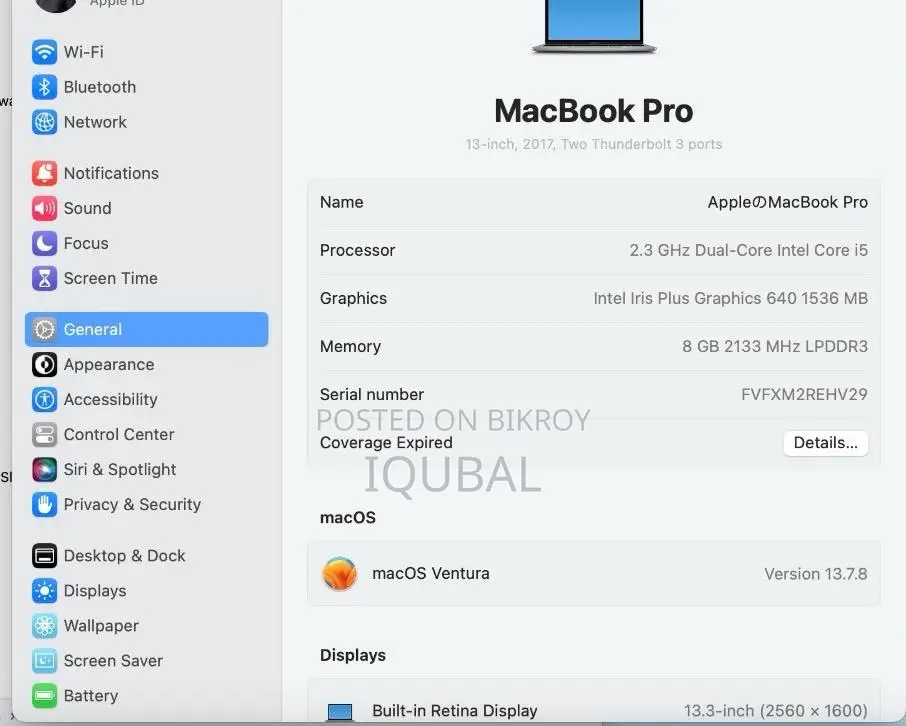Select Bluetooth label in sidebar
This screenshot has width=906, height=726.
point(100,87)
